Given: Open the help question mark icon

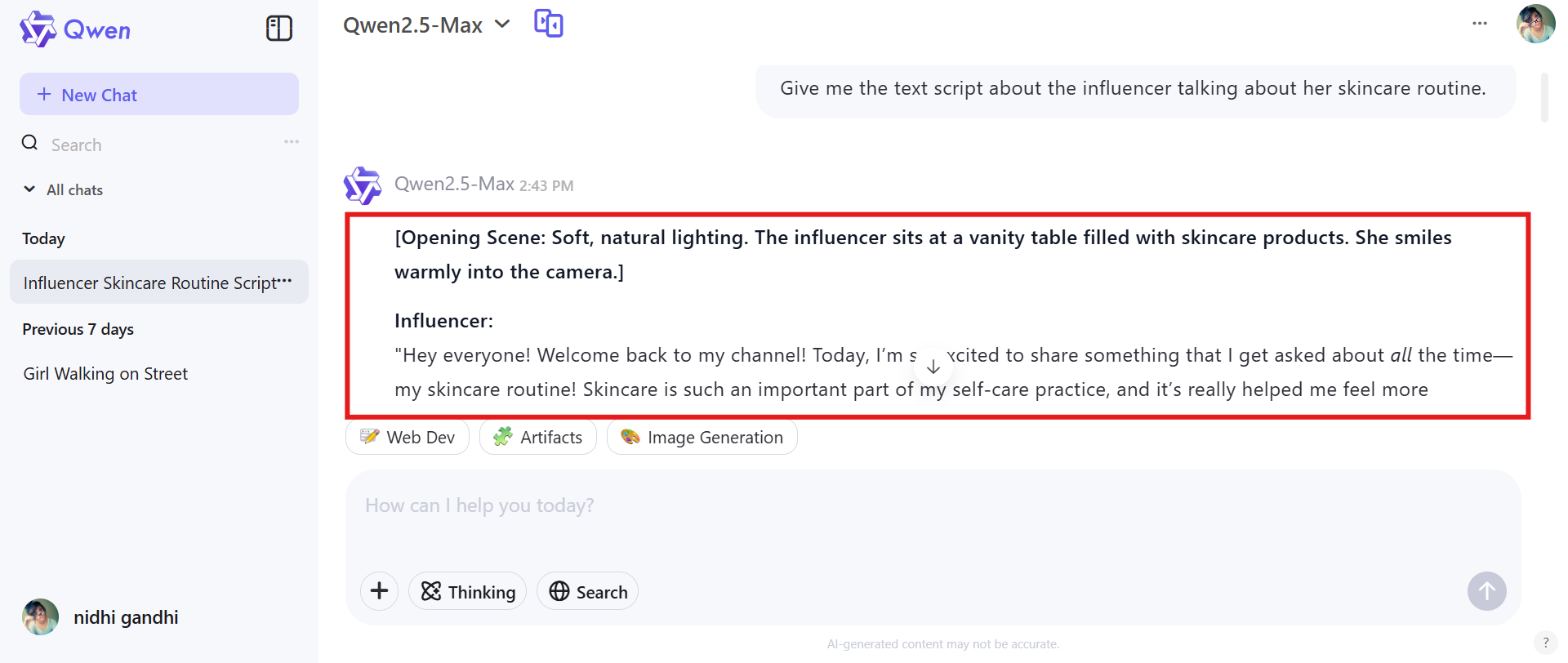Looking at the screenshot, I should pos(1545,643).
